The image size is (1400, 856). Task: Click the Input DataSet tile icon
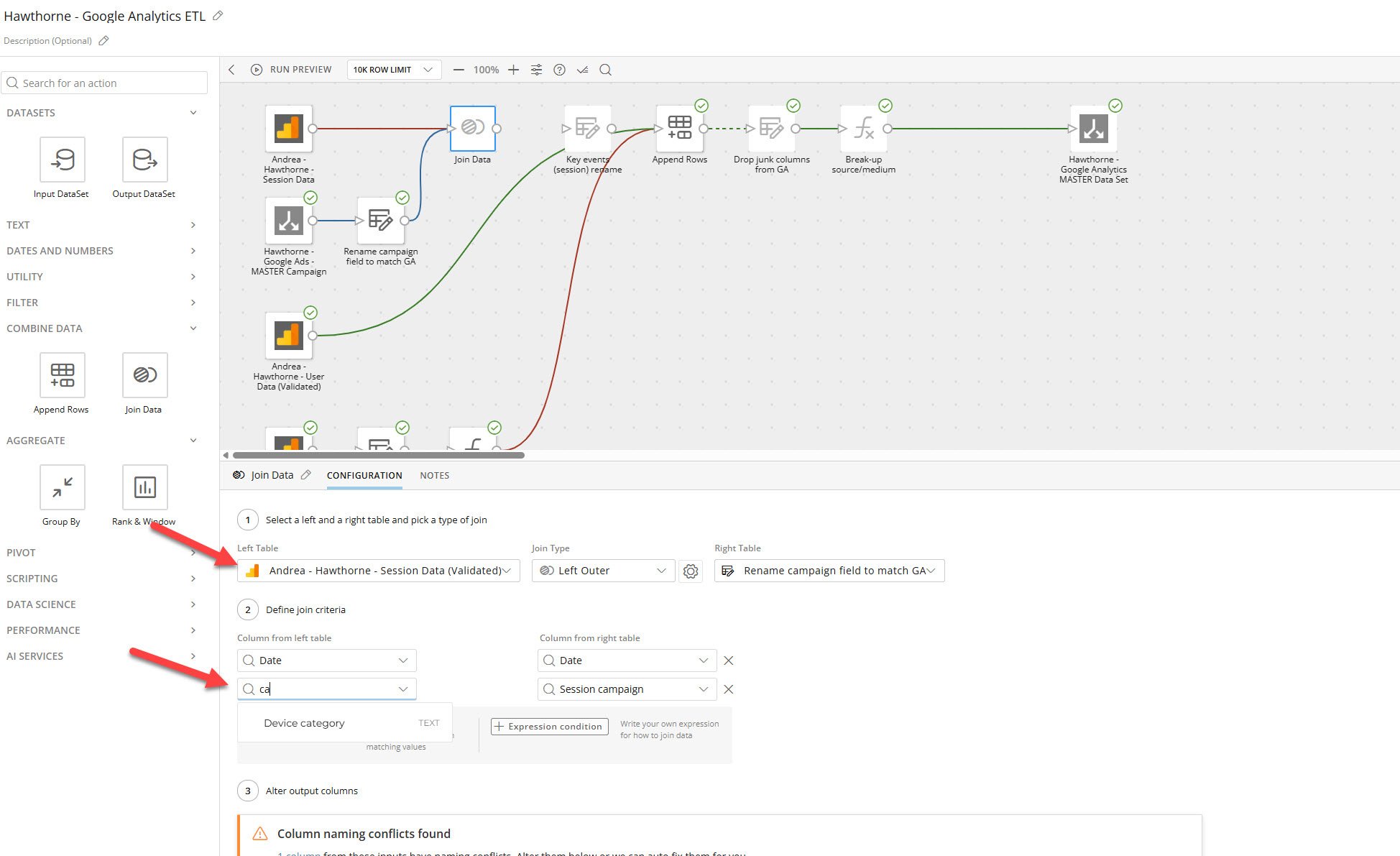pyautogui.click(x=63, y=160)
